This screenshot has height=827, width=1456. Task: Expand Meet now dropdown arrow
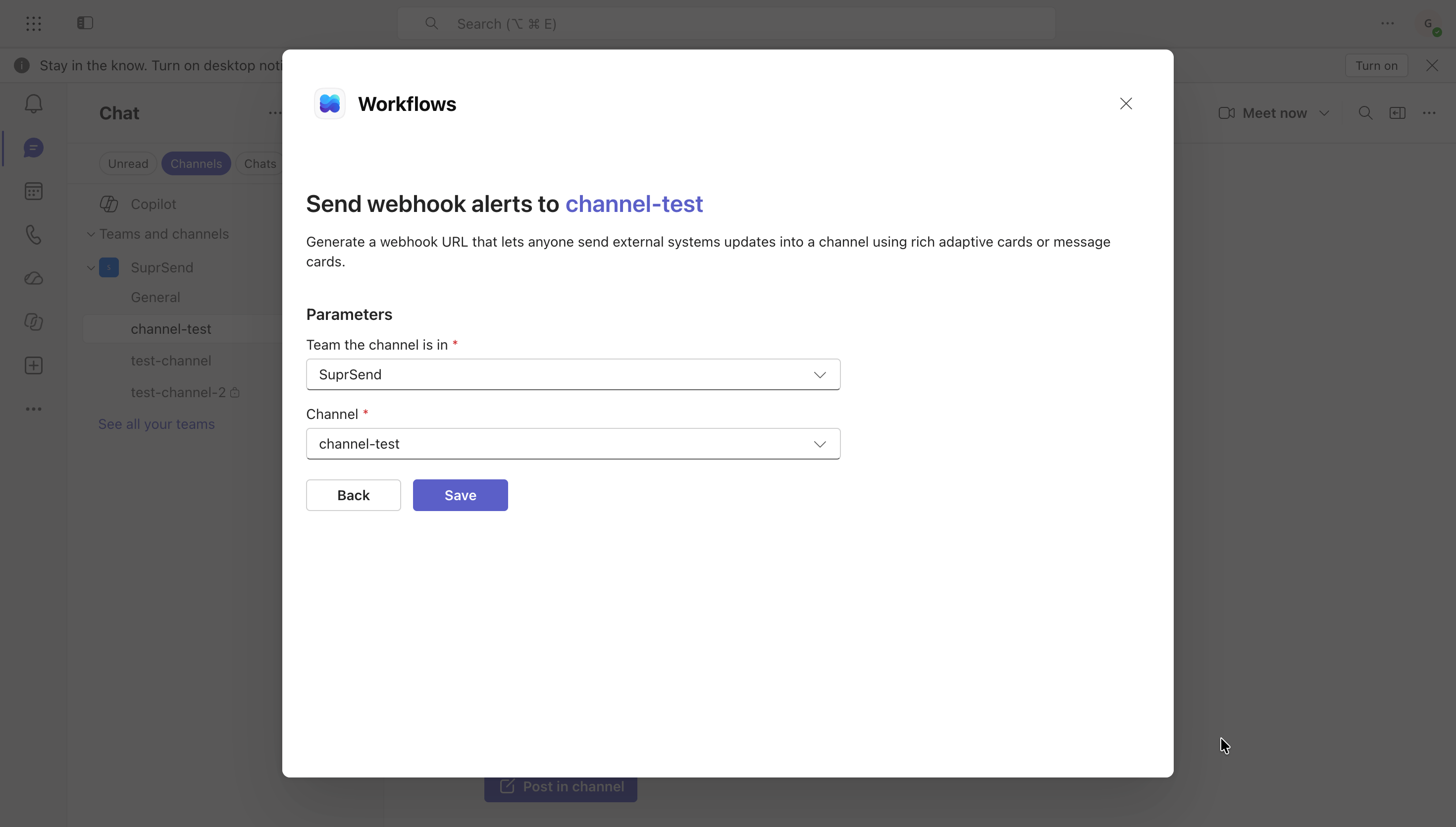tap(1324, 113)
